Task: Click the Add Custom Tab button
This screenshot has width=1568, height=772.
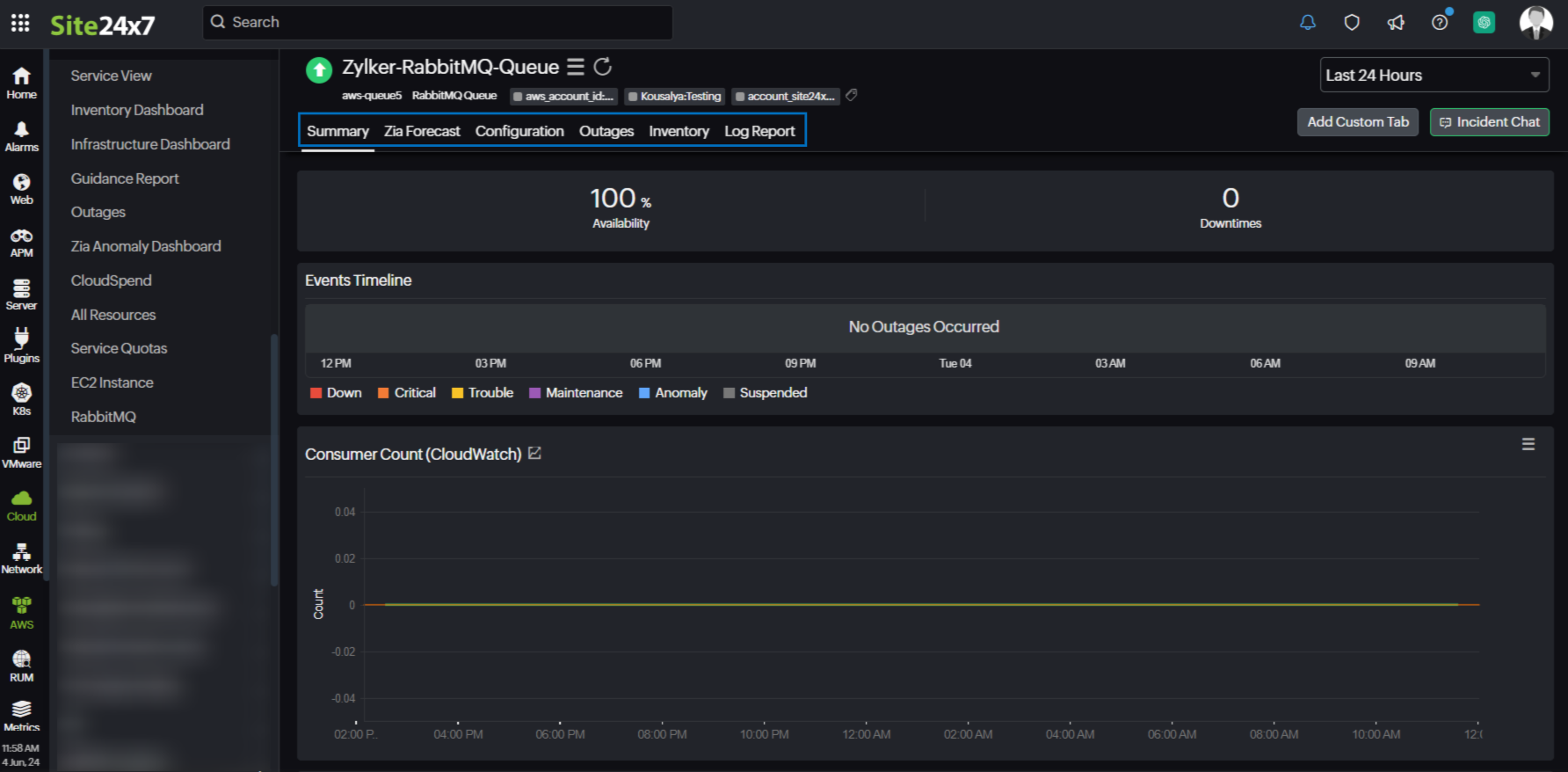Action: [x=1357, y=122]
